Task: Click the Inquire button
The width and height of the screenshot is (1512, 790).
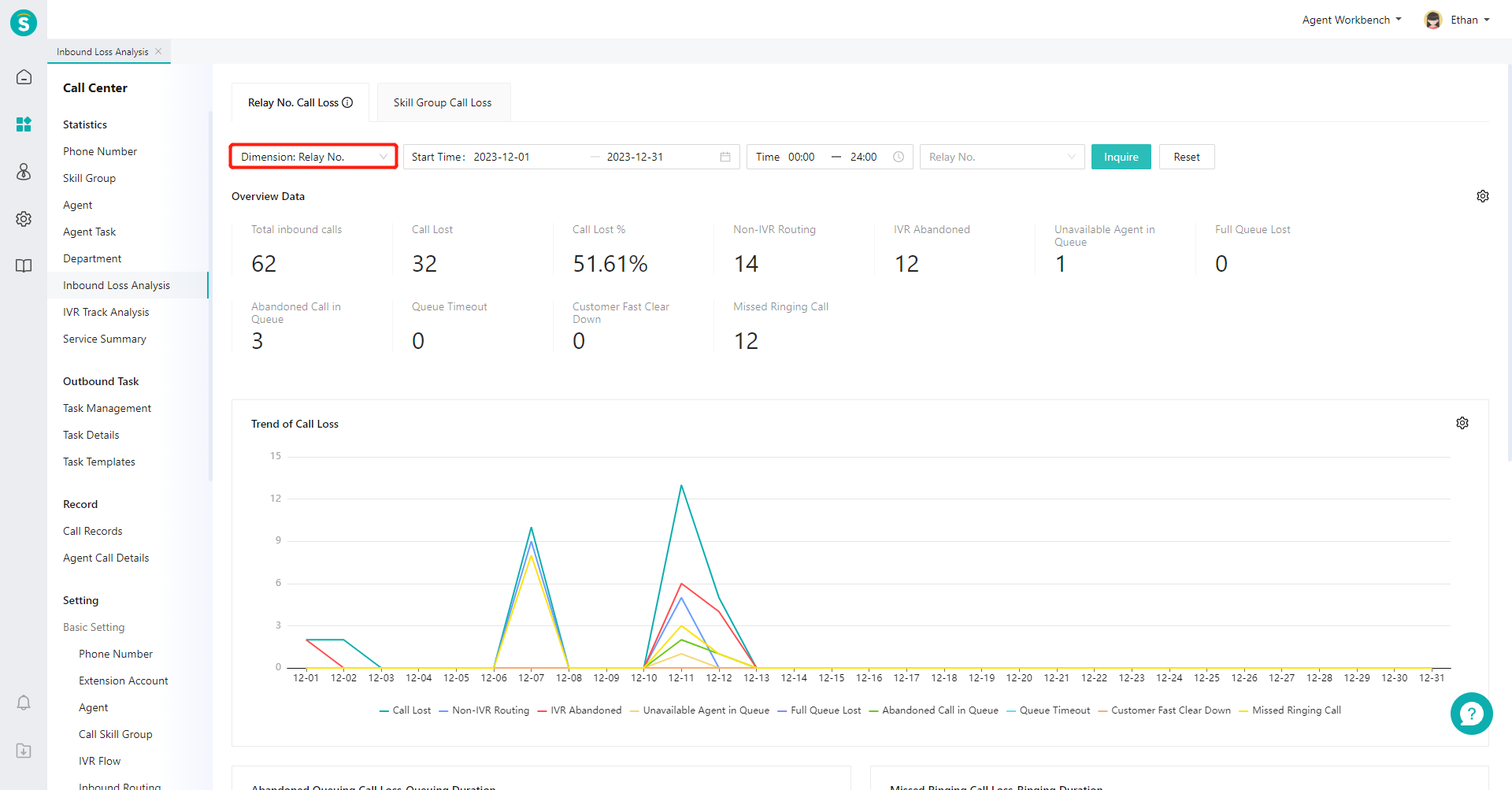Action: tap(1121, 157)
